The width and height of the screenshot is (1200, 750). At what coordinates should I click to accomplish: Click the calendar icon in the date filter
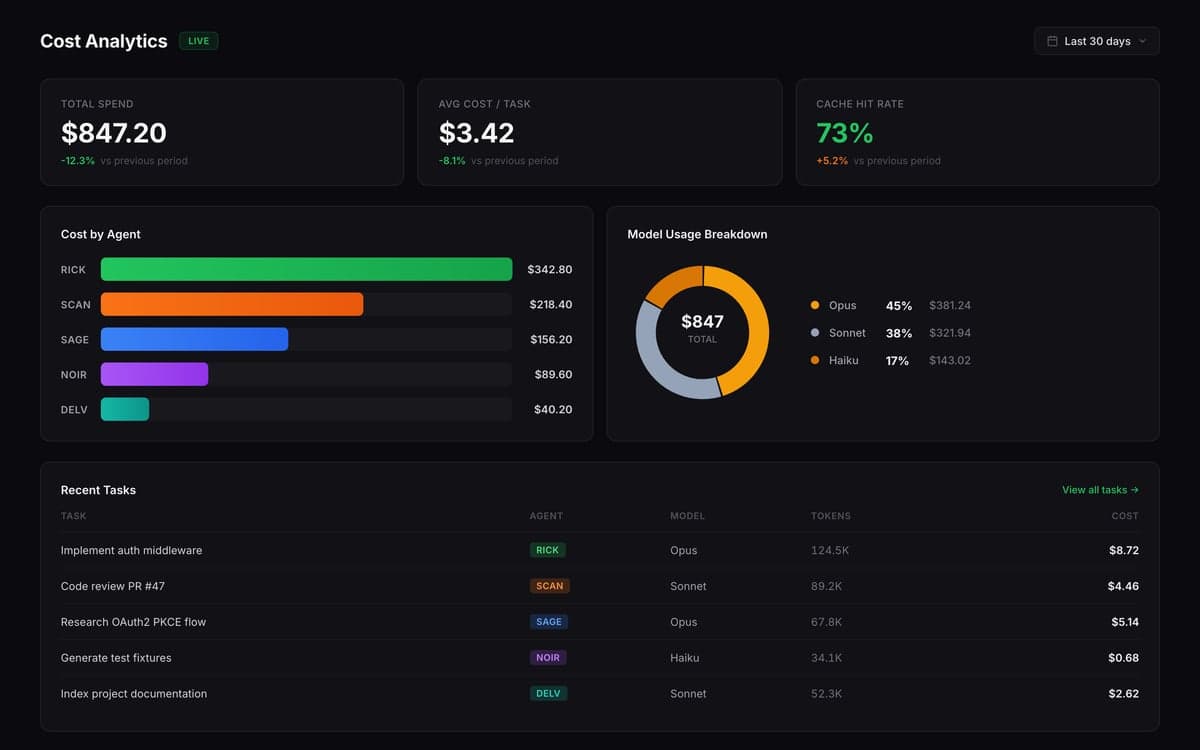[1052, 40]
